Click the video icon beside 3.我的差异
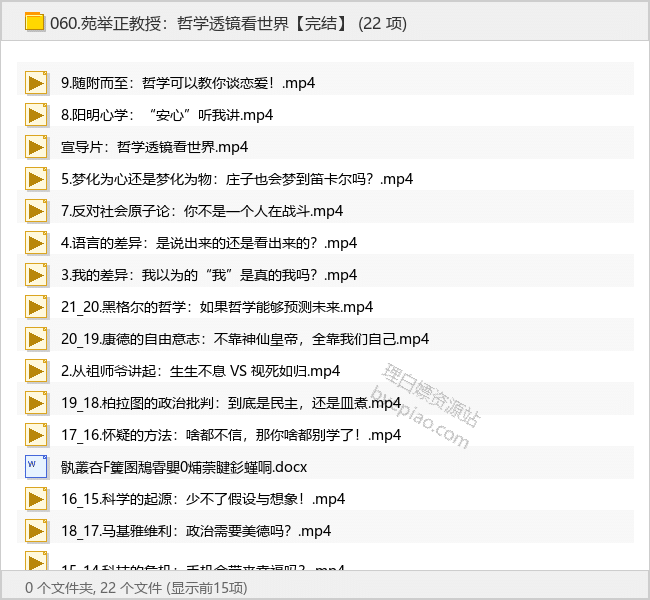The image size is (650, 600). [36, 275]
